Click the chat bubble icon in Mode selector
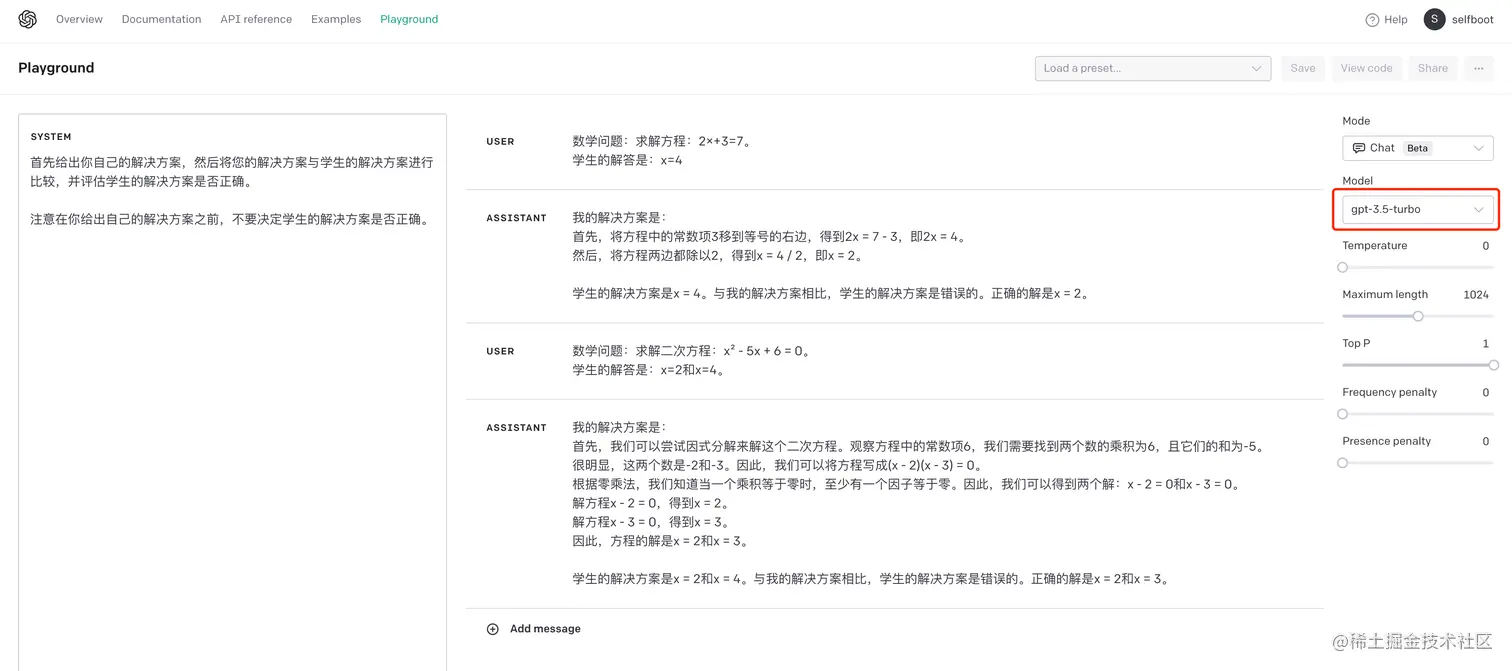This screenshot has height=671, width=1512. pos(1360,147)
